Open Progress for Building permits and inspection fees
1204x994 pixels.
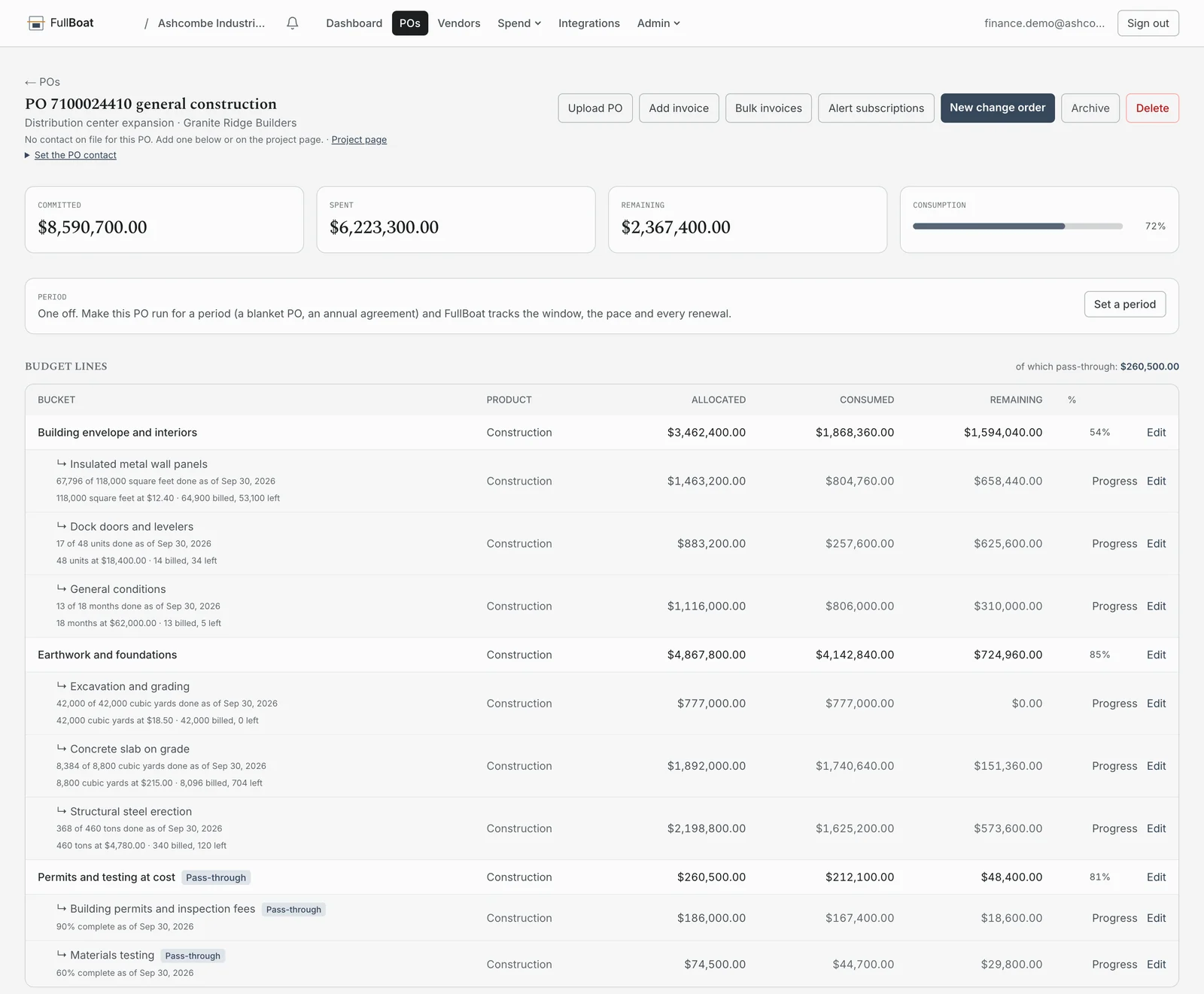1114,918
